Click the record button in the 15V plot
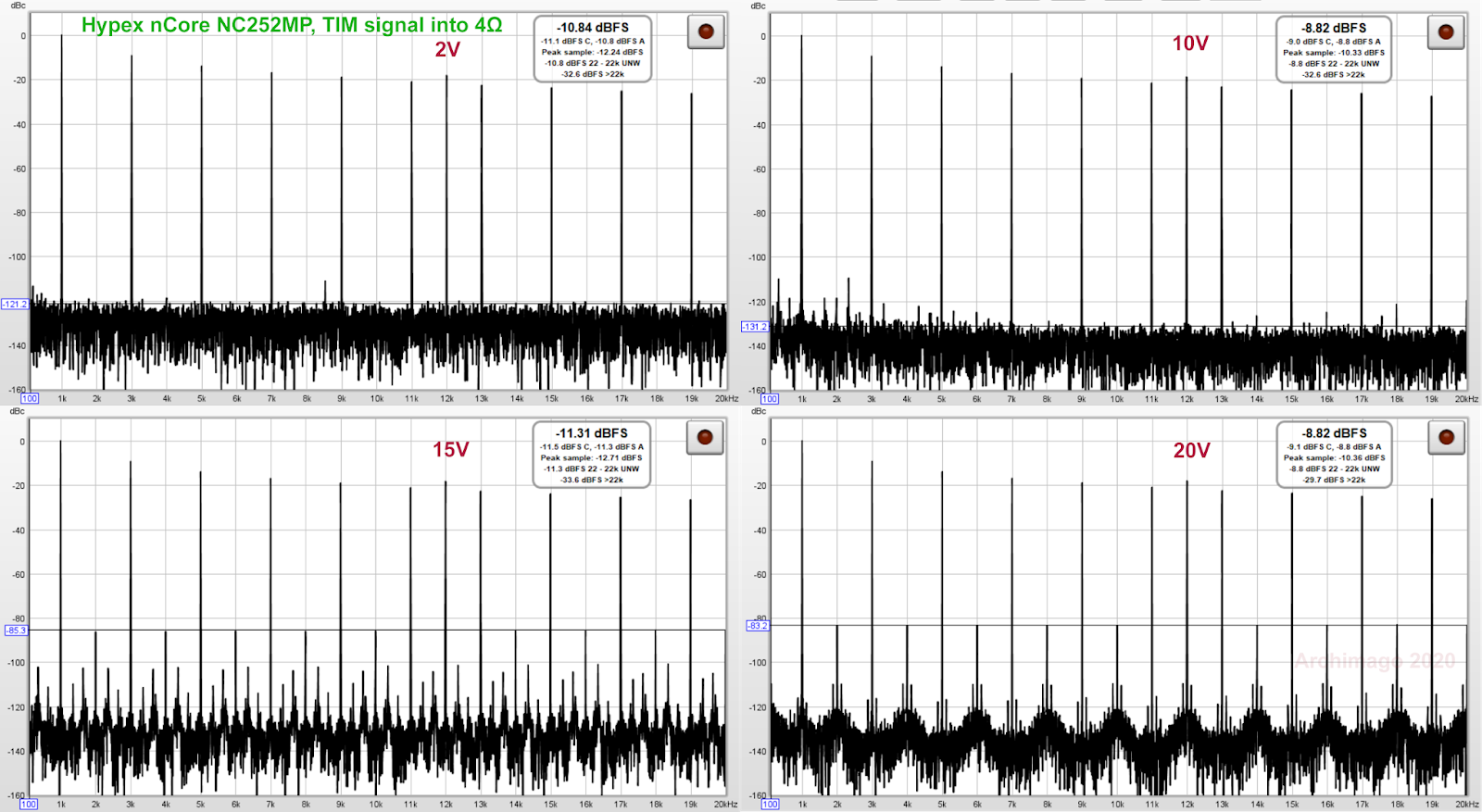Viewport: 1482px width, 812px height. click(x=705, y=437)
